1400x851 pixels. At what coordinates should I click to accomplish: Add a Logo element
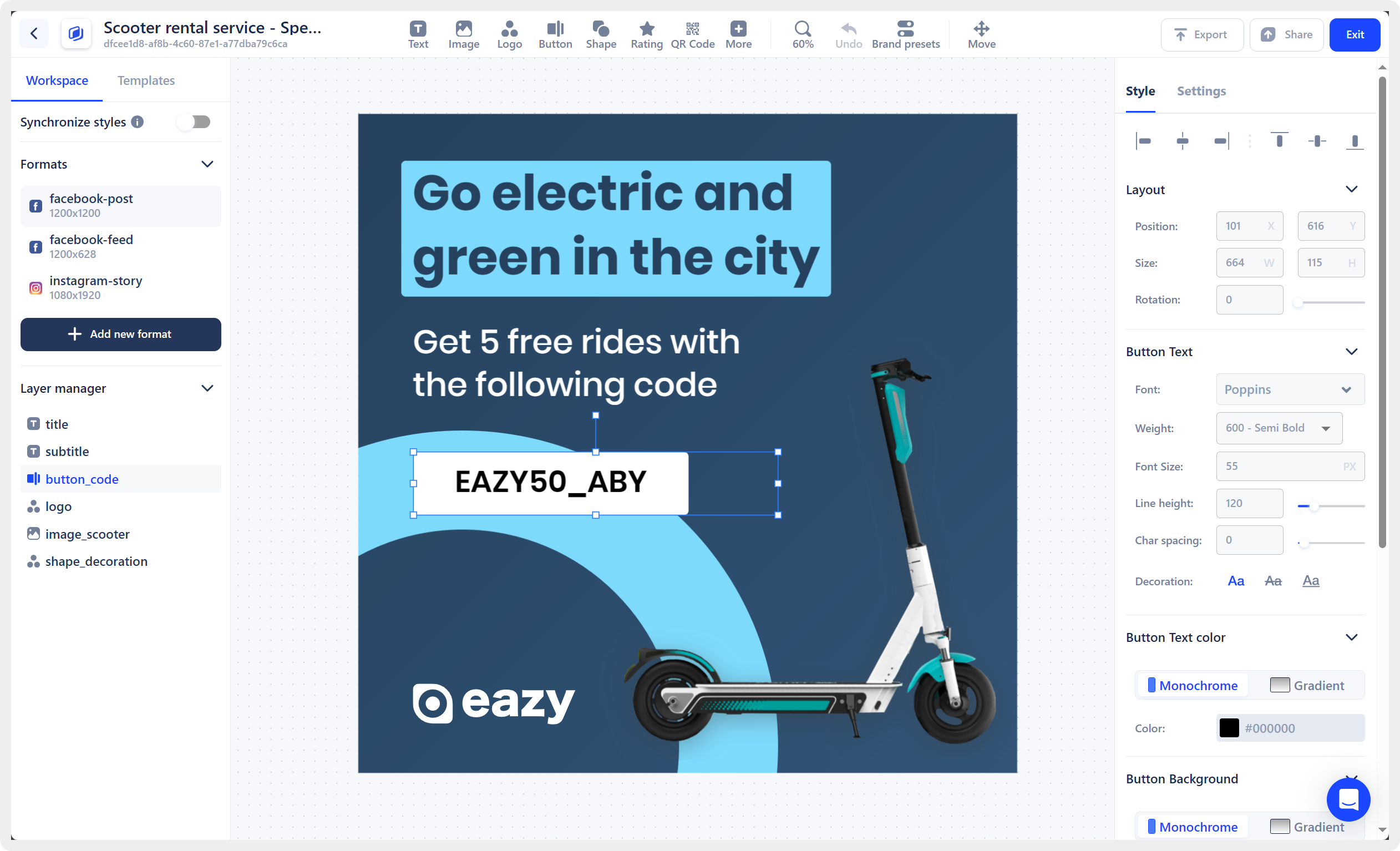tap(509, 34)
